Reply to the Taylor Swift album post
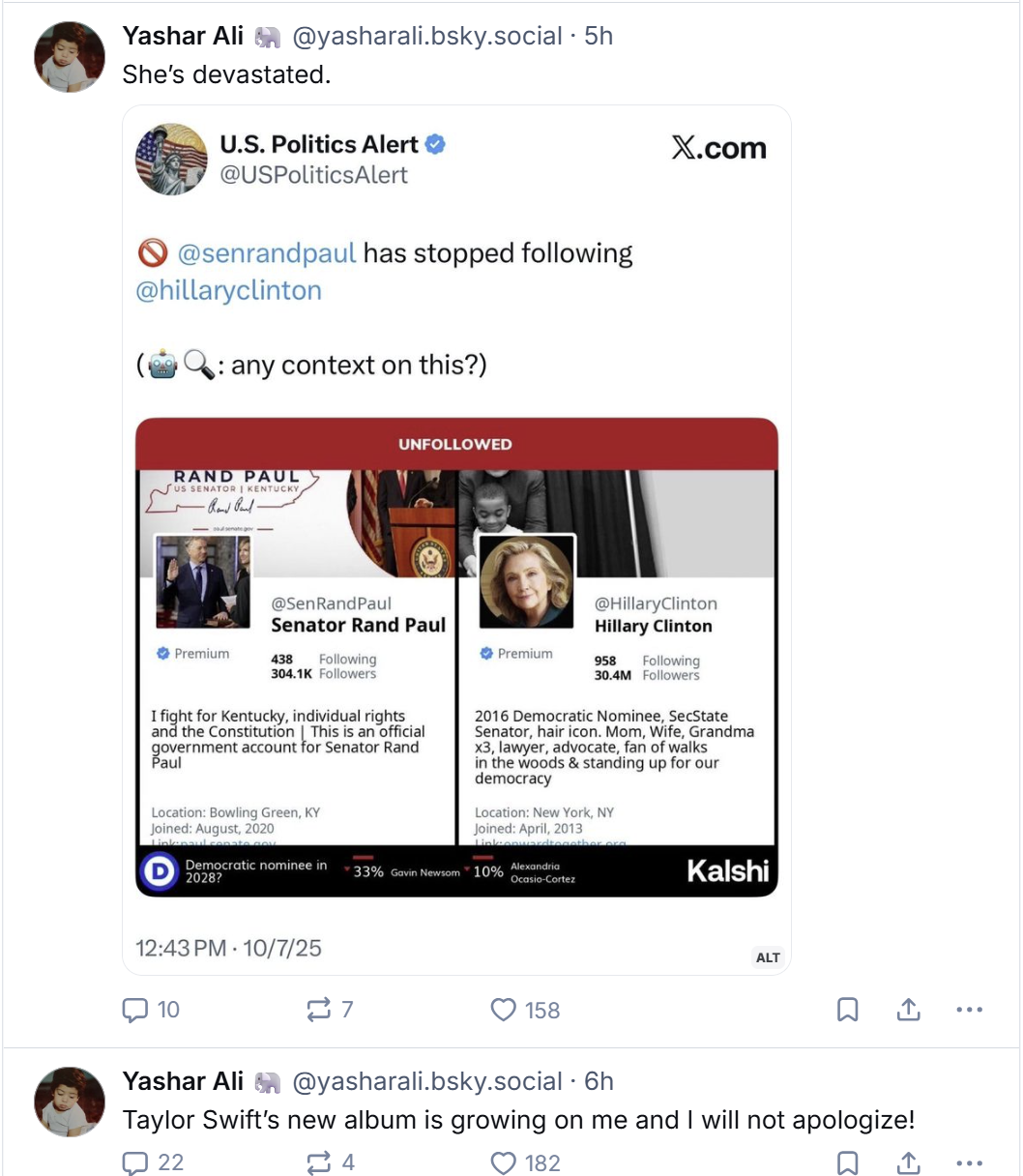The image size is (1023, 1176). pos(134,1162)
